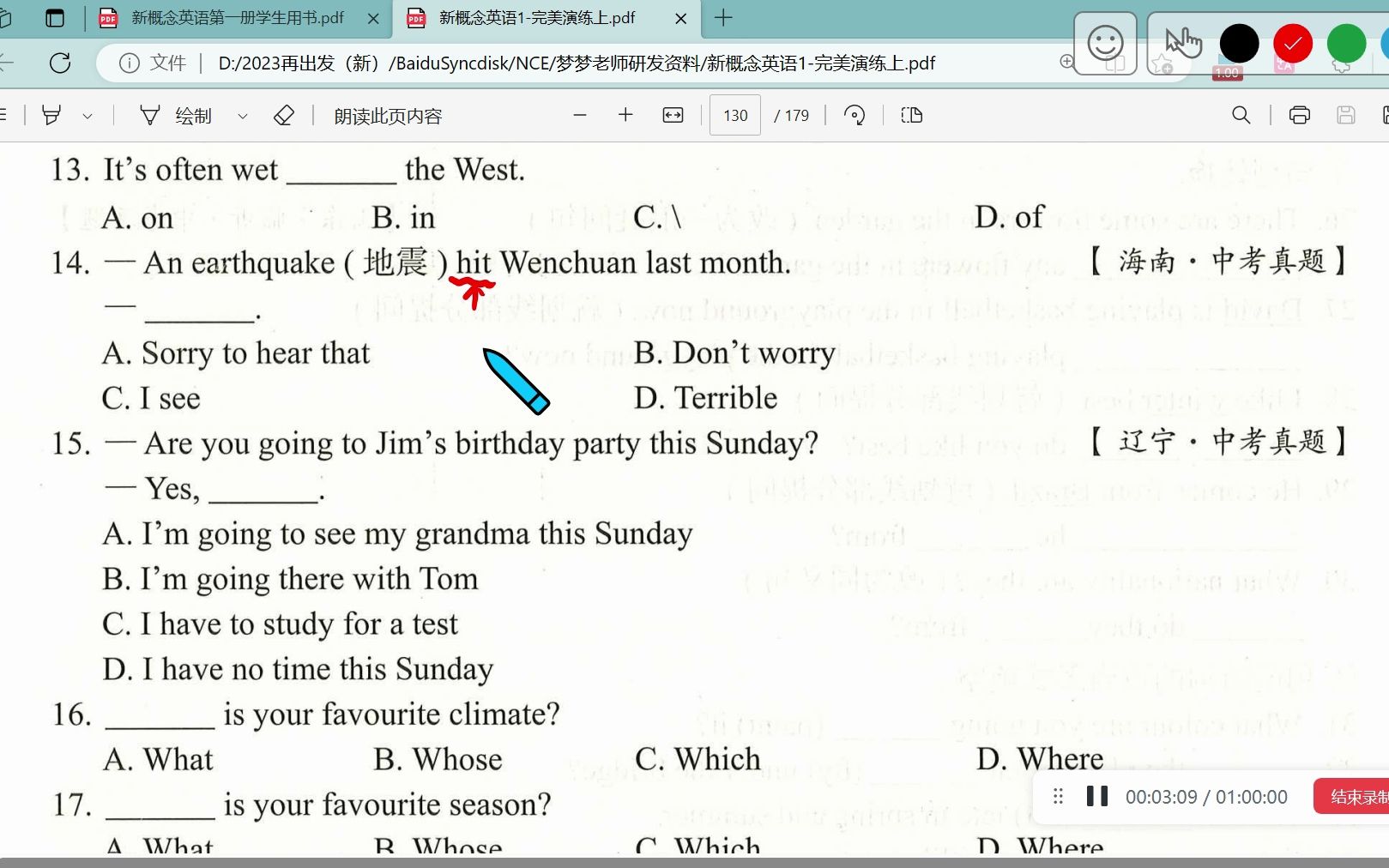The image size is (1389, 868).
Task: Save the PDF document
Action: click(1346, 115)
